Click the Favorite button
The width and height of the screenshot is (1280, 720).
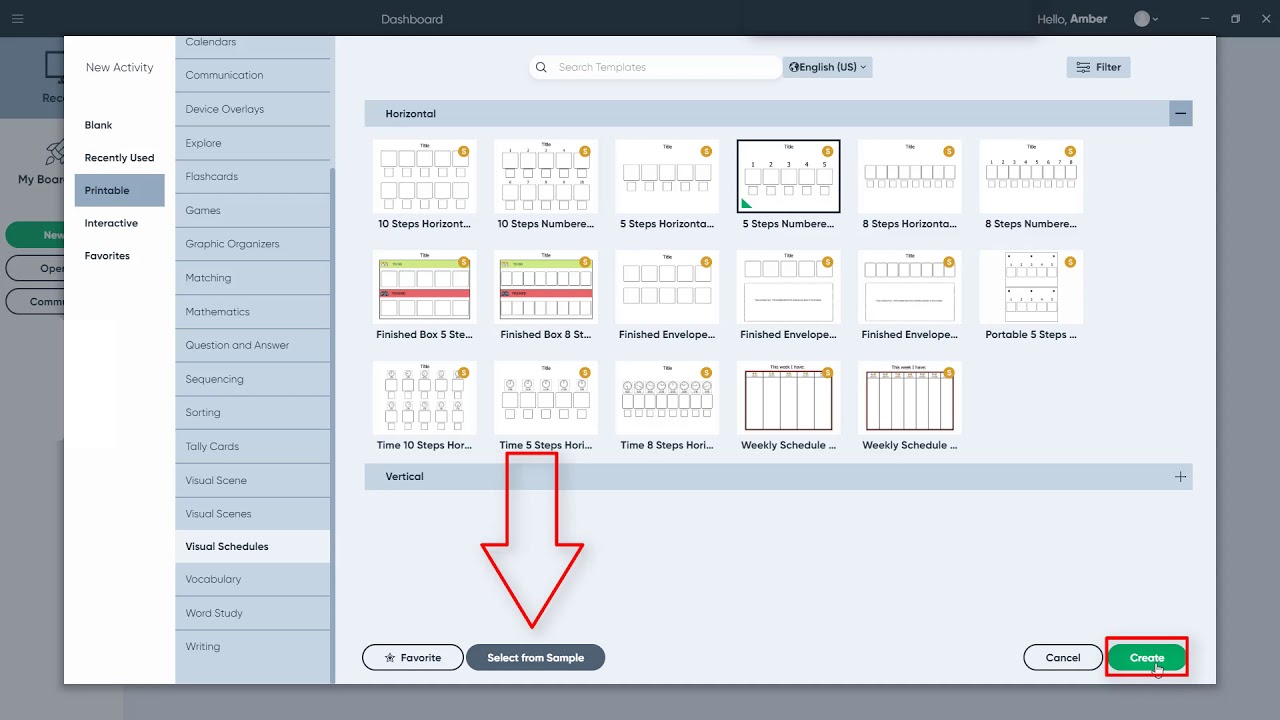coord(413,658)
